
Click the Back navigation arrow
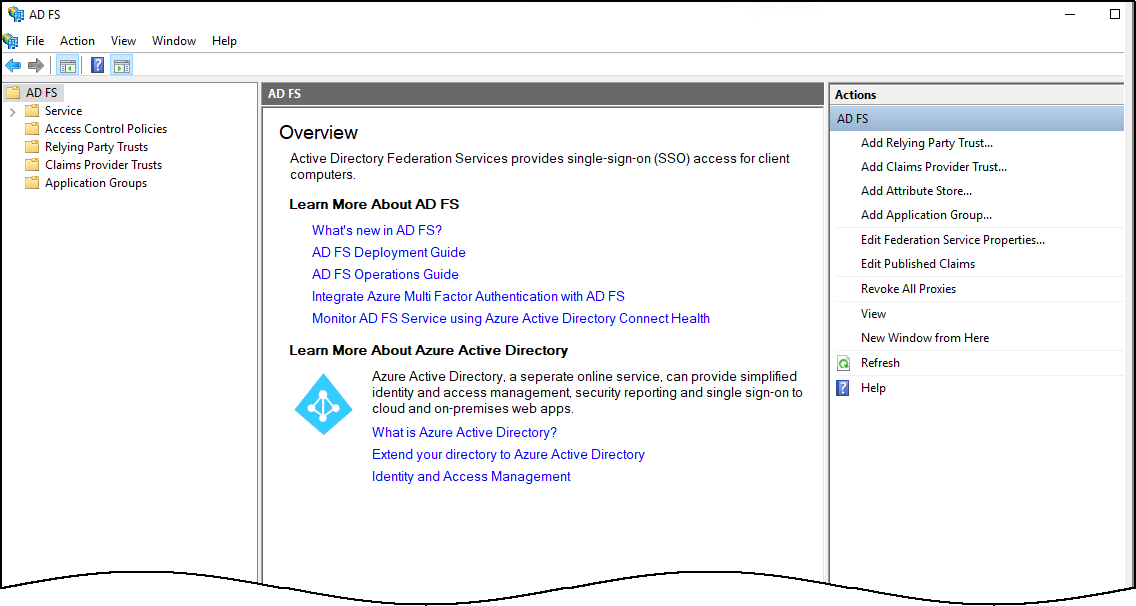13,64
